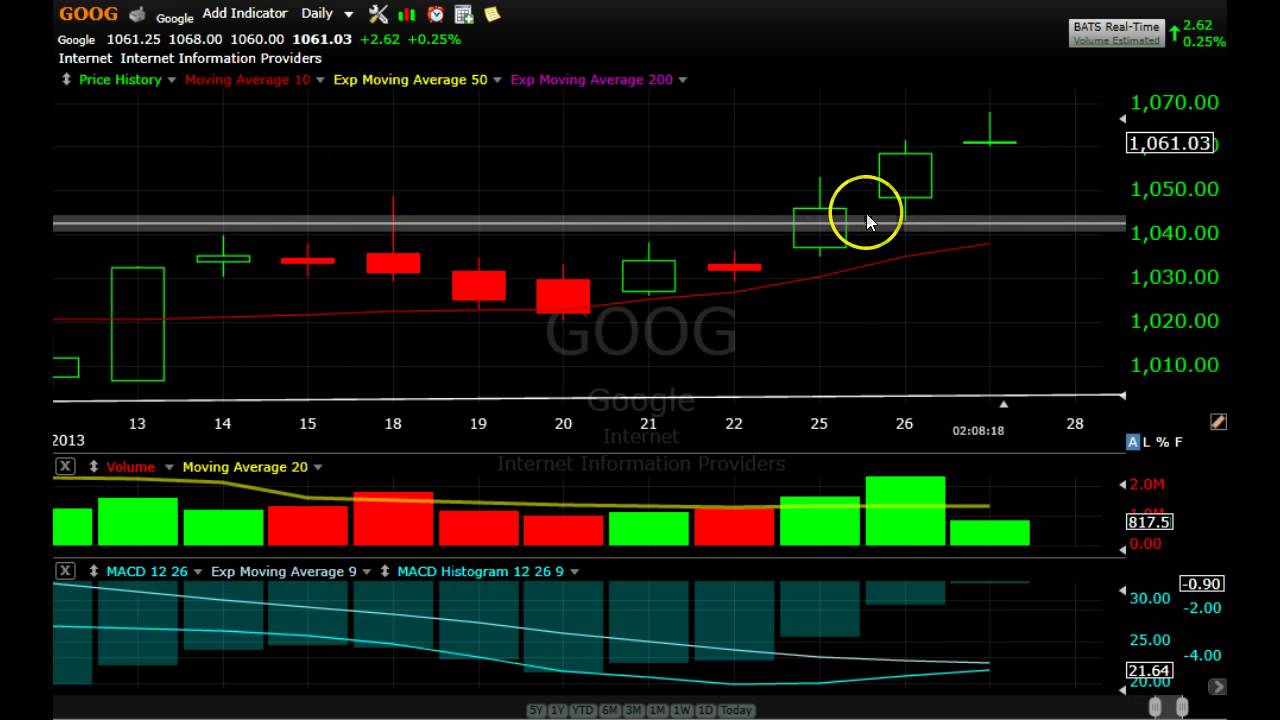This screenshot has width=1280, height=720.
Task: Click the move arrows beside Price History
Action: pyautogui.click(x=66, y=79)
